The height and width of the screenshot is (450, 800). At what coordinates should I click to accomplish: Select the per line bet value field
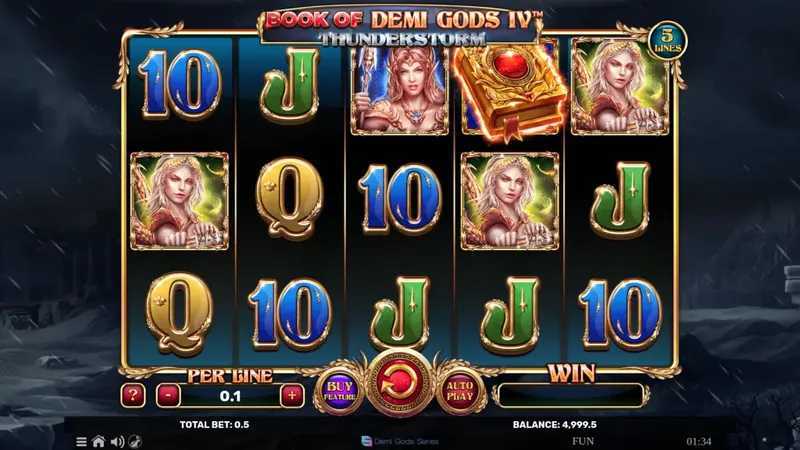230,396
